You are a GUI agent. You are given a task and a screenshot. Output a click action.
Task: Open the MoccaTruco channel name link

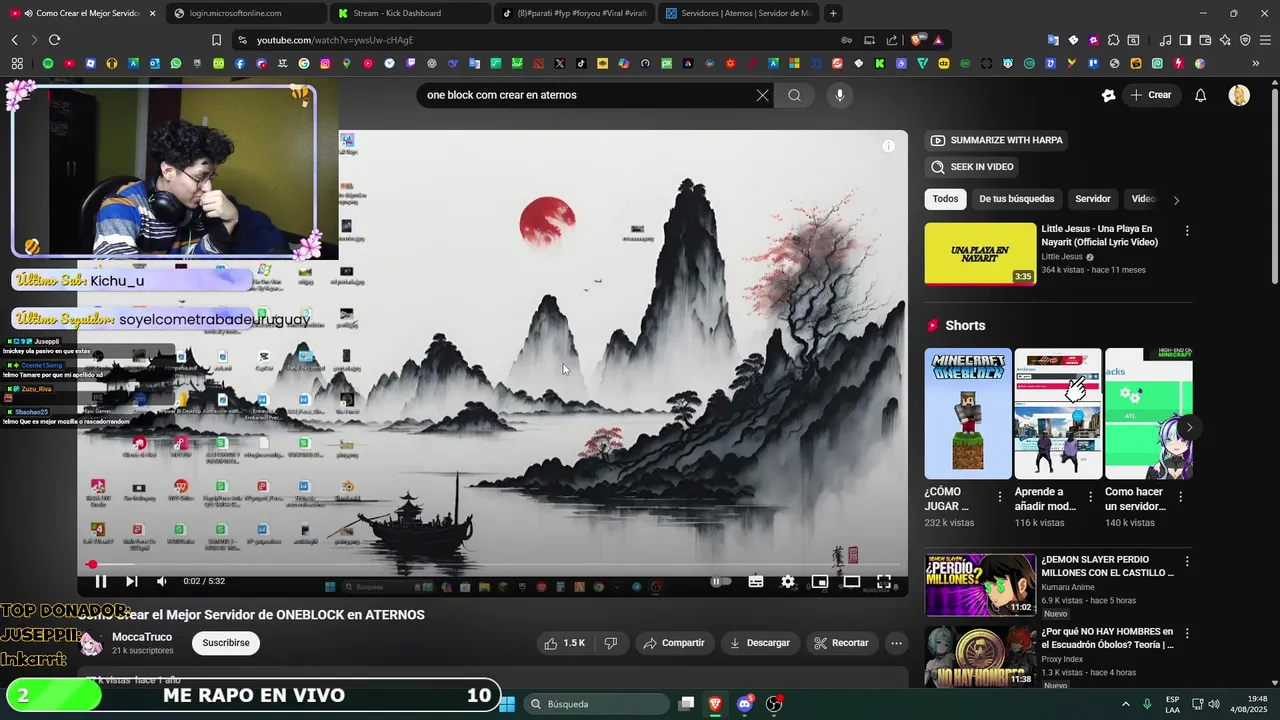pos(142,637)
